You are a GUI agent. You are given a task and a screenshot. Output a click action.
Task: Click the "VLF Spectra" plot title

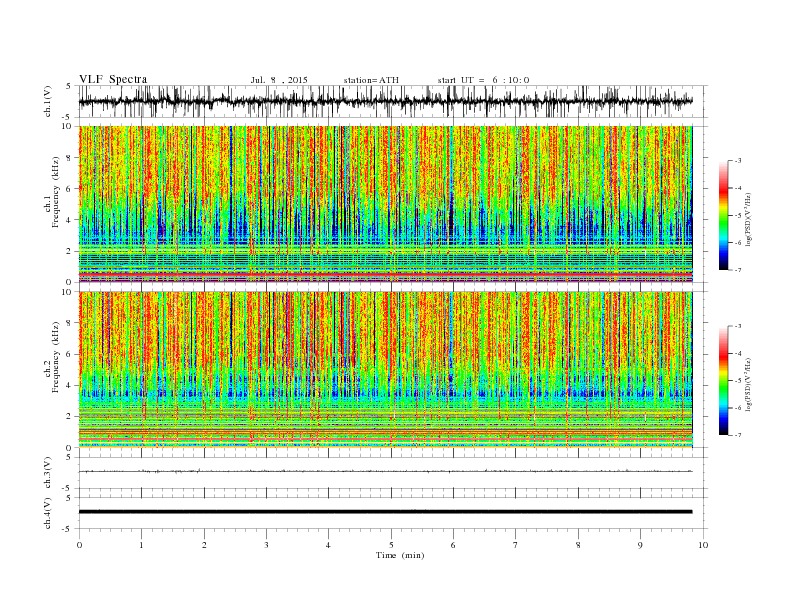[x=113, y=79]
